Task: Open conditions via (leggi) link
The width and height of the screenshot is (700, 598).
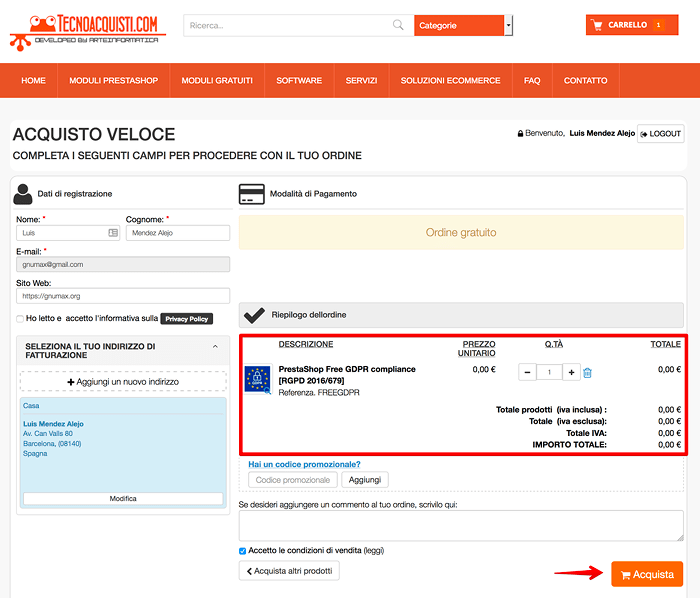Action: click(x=374, y=550)
